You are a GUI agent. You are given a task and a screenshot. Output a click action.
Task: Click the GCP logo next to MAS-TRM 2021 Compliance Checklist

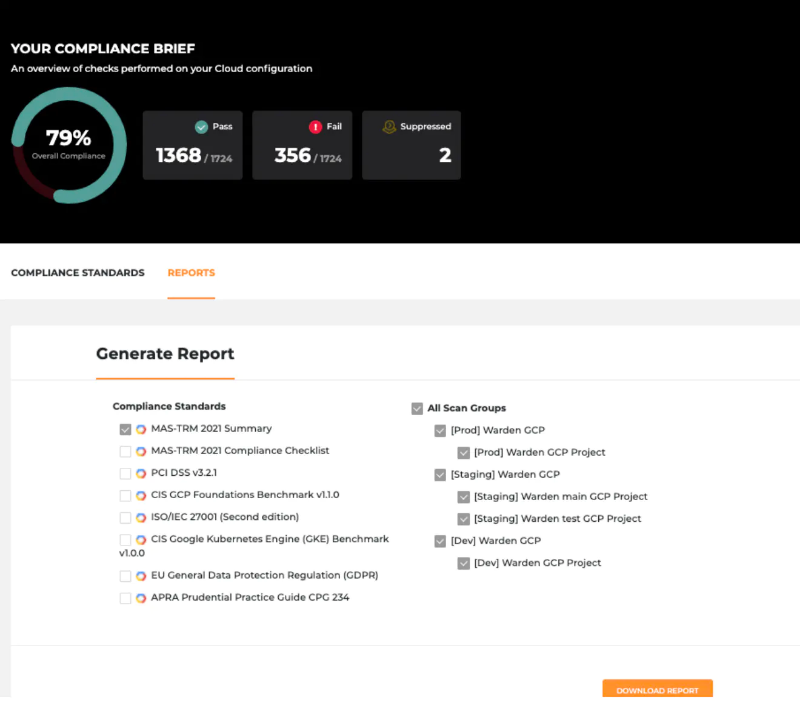[141, 451]
